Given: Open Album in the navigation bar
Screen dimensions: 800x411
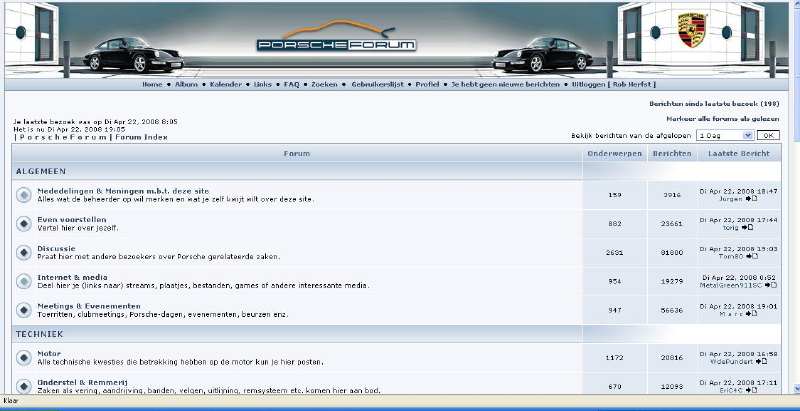Looking at the screenshot, I should click(x=186, y=85).
